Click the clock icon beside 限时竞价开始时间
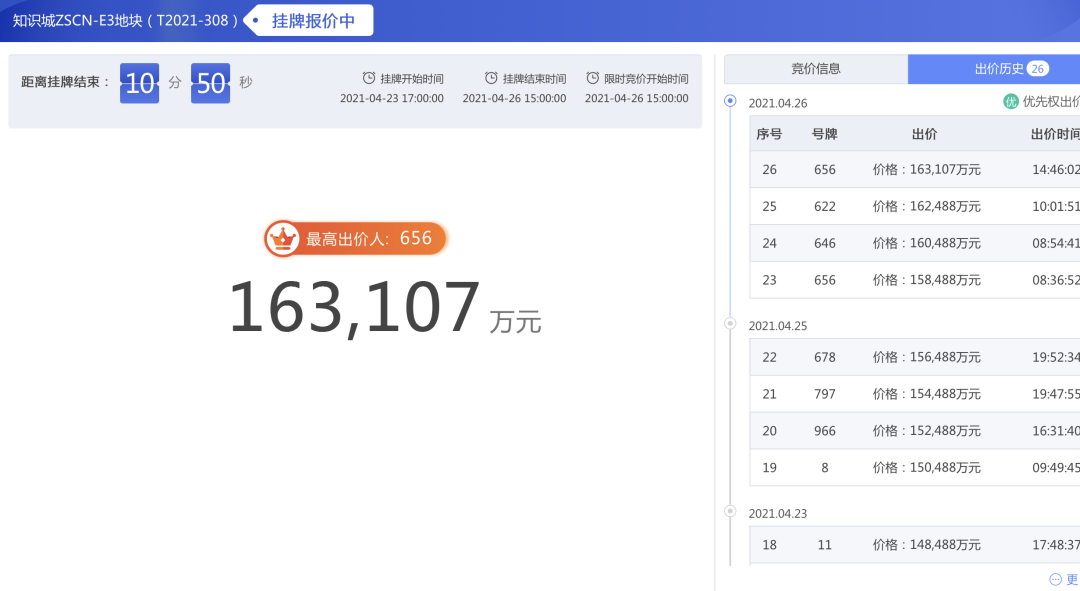Screen dimensions: 1080x591 click(x=593, y=78)
